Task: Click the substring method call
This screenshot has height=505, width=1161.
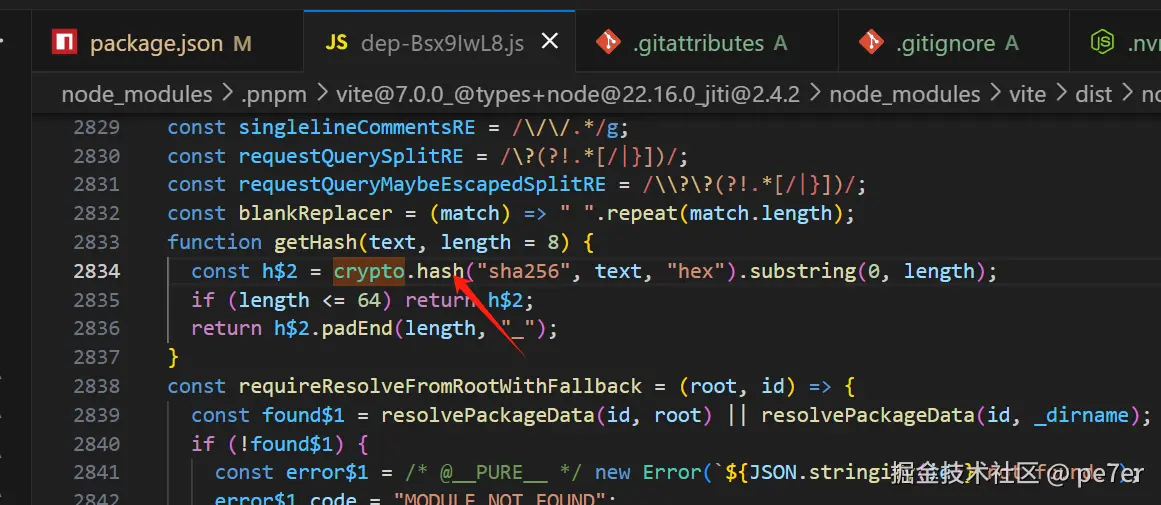Action: pyautogui.click(x=805, y=271)
